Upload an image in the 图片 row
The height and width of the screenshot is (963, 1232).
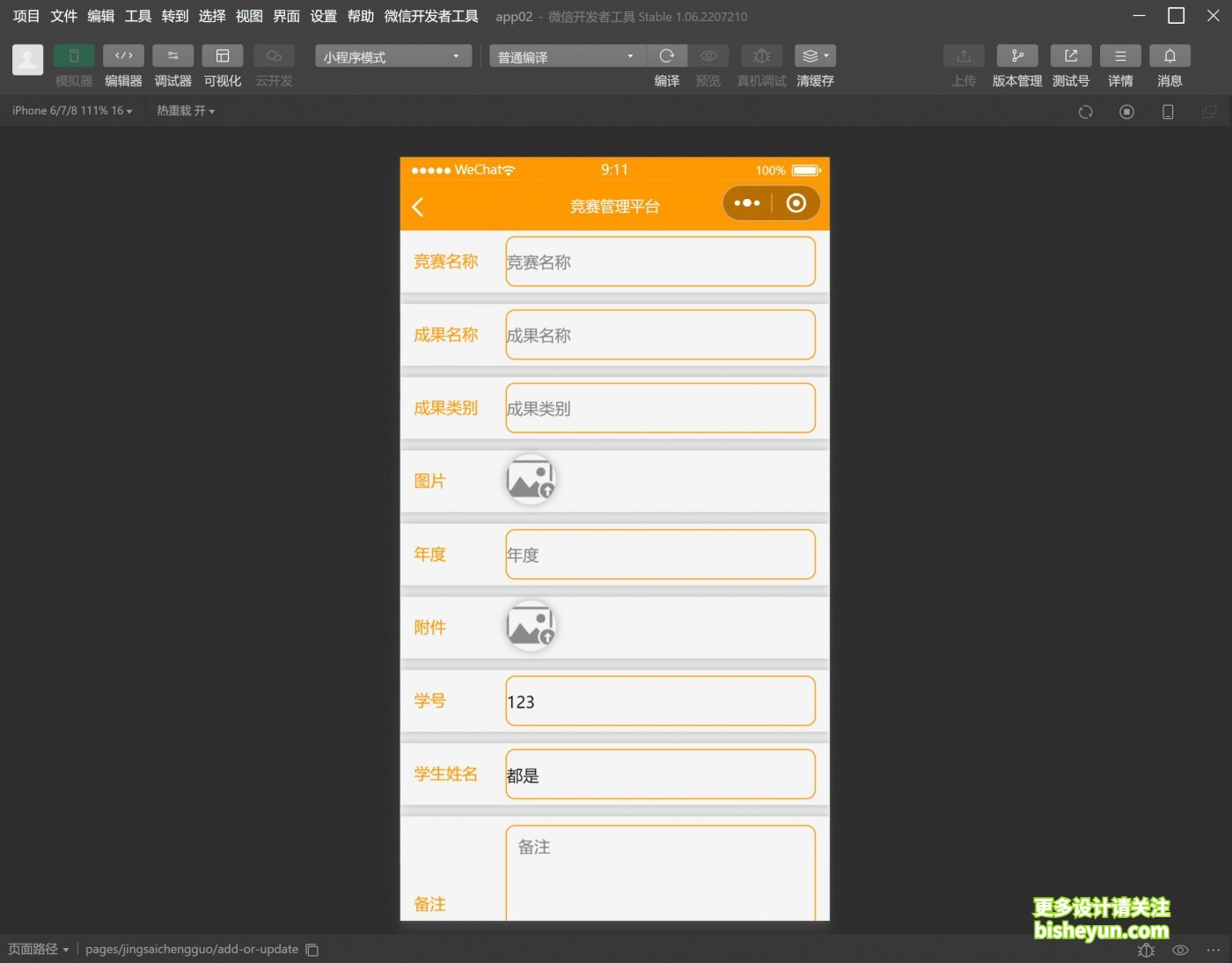531,480
